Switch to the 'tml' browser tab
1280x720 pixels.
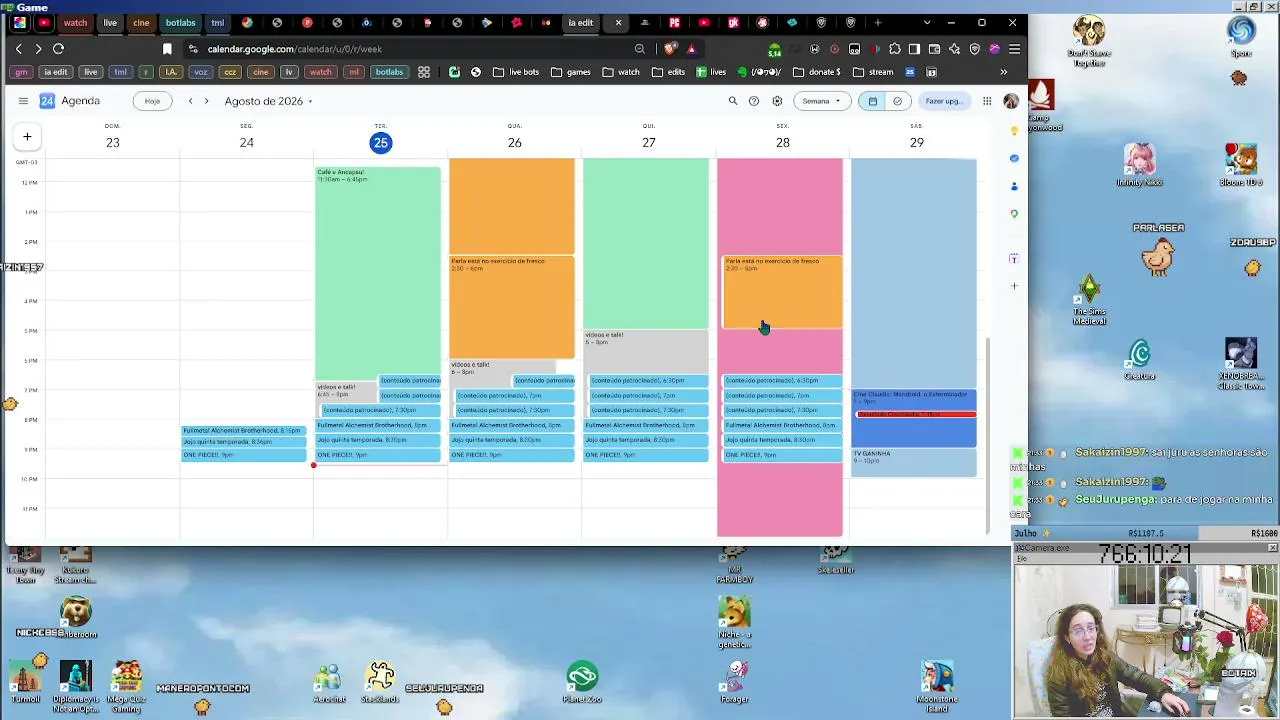217,22
